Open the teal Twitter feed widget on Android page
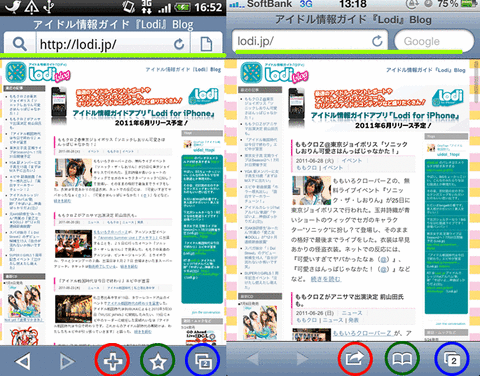 point(202,229)
